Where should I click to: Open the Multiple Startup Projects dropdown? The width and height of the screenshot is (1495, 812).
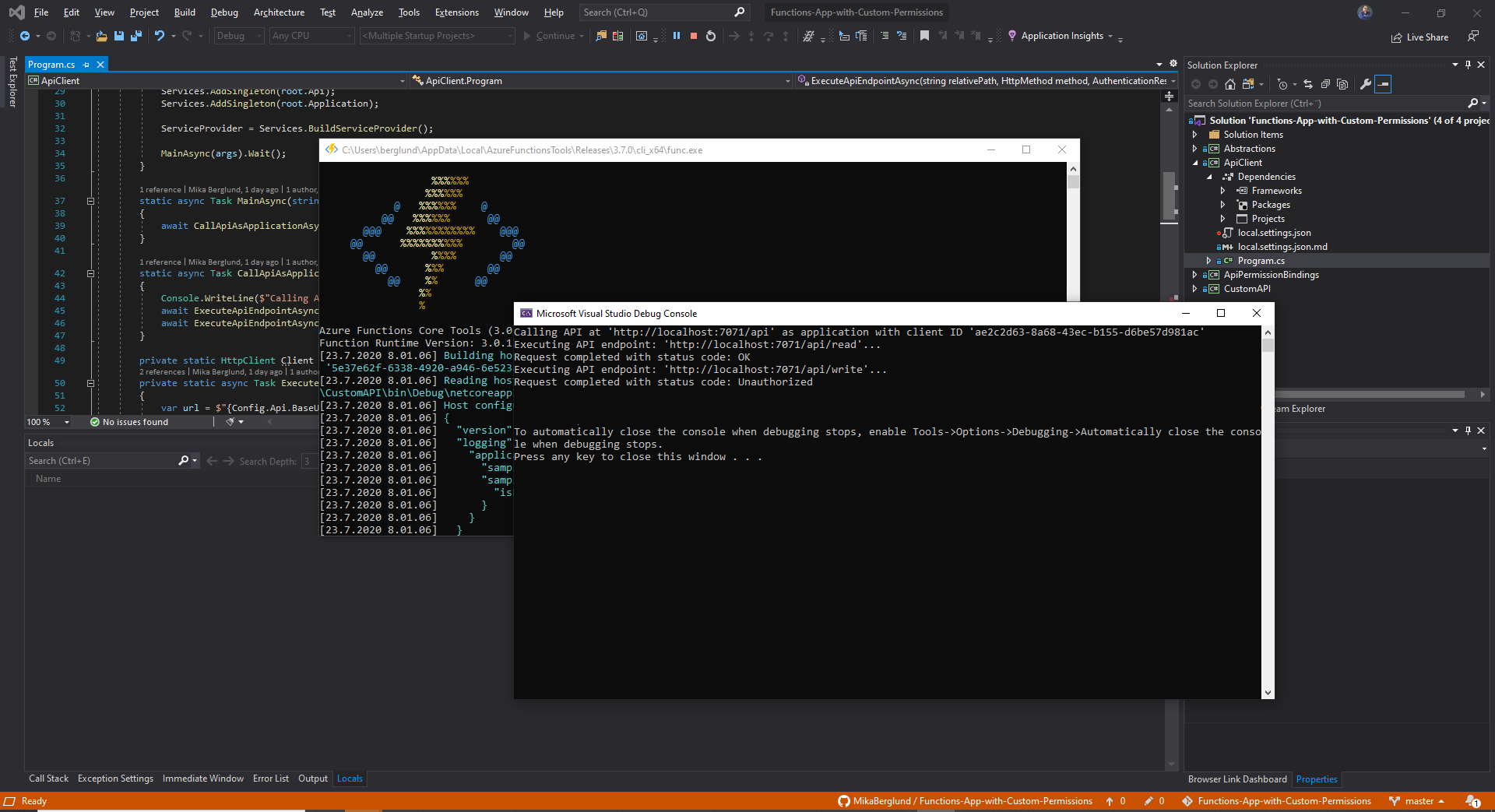click(437, 36)
